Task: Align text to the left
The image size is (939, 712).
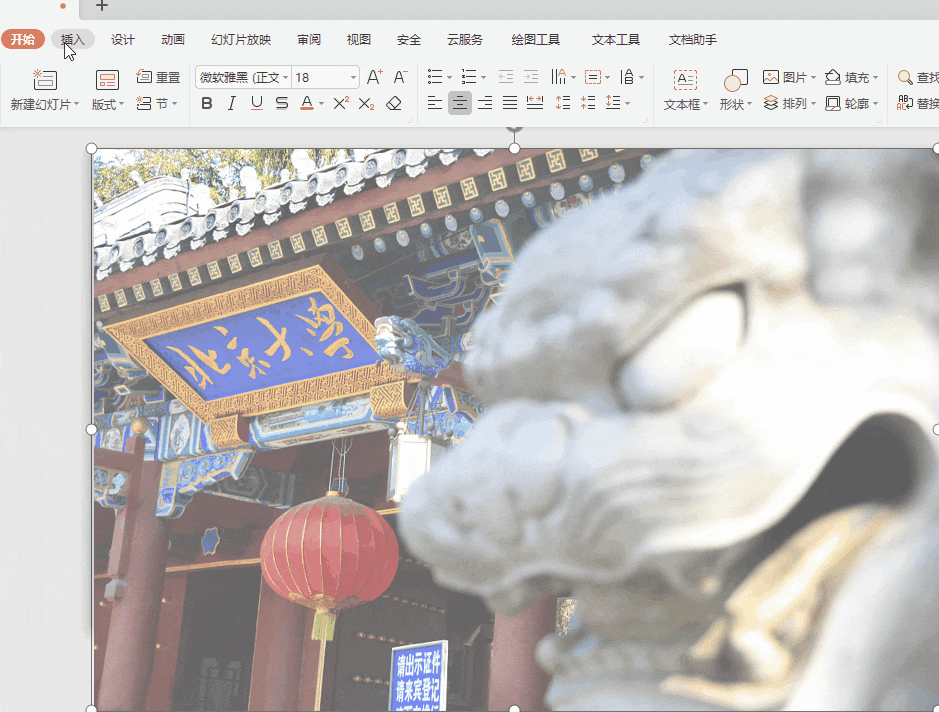Action: pyautogui.click(x=434, y=103)
